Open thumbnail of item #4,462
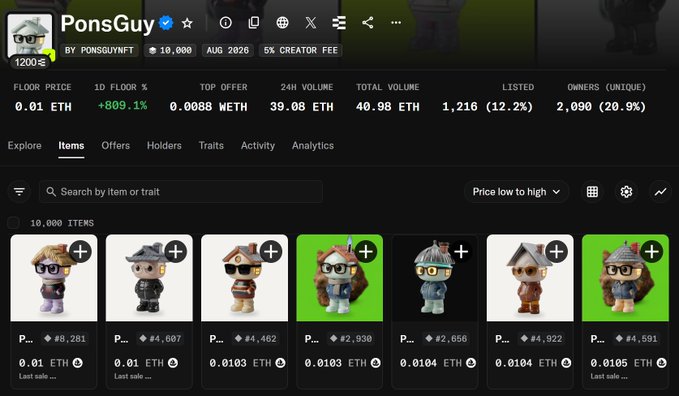The width and height of the screenshot is (679, 396). 244,278
